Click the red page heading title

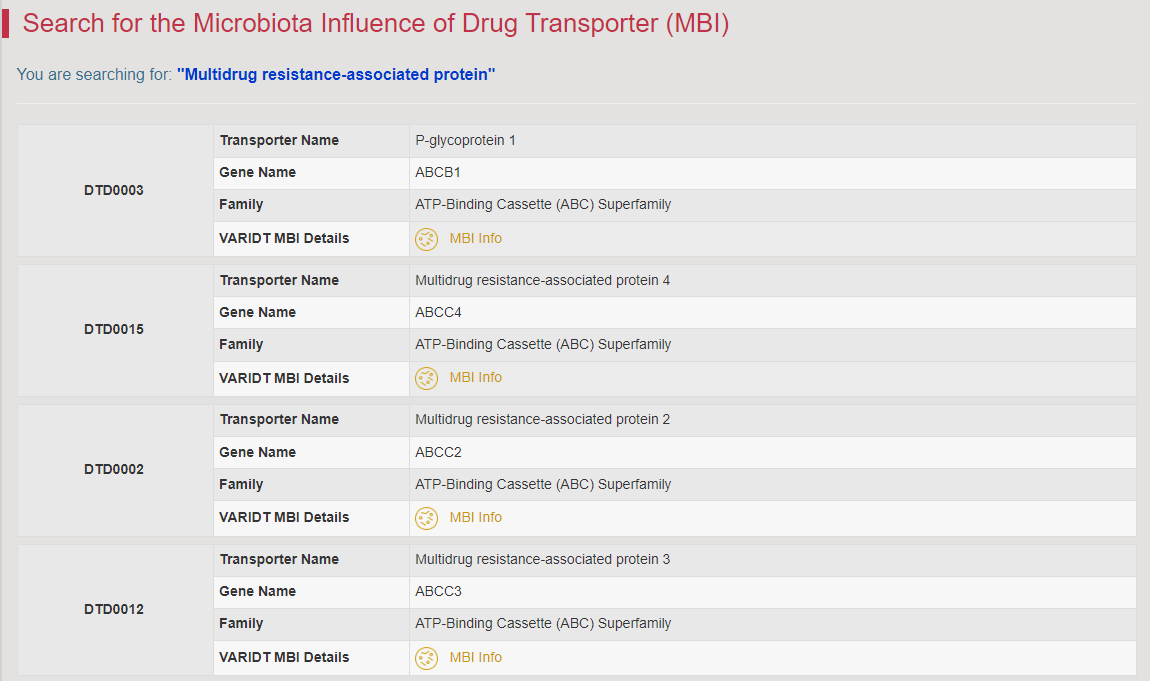coord(376,23)
